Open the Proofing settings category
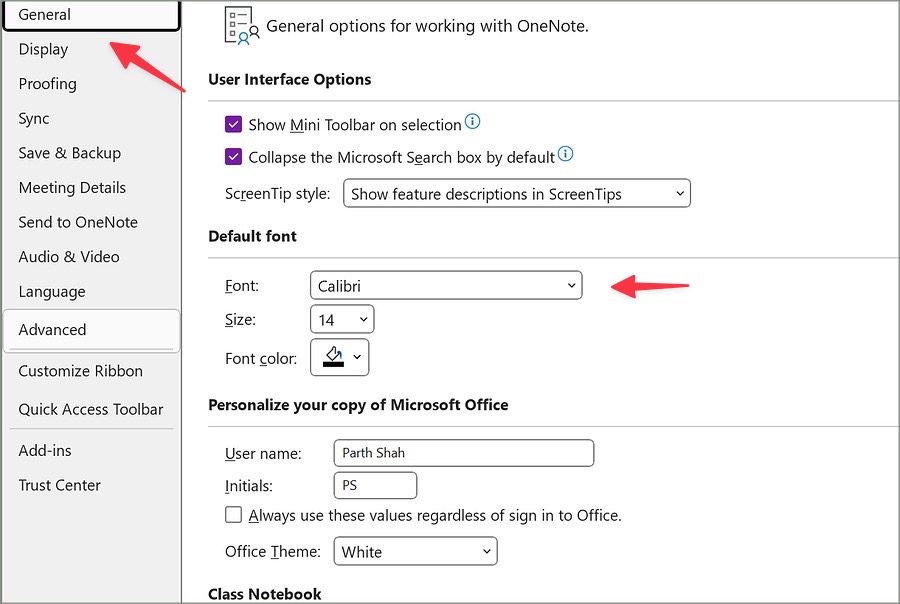Viewport: 900px width, 604px height. click(47, 84)
